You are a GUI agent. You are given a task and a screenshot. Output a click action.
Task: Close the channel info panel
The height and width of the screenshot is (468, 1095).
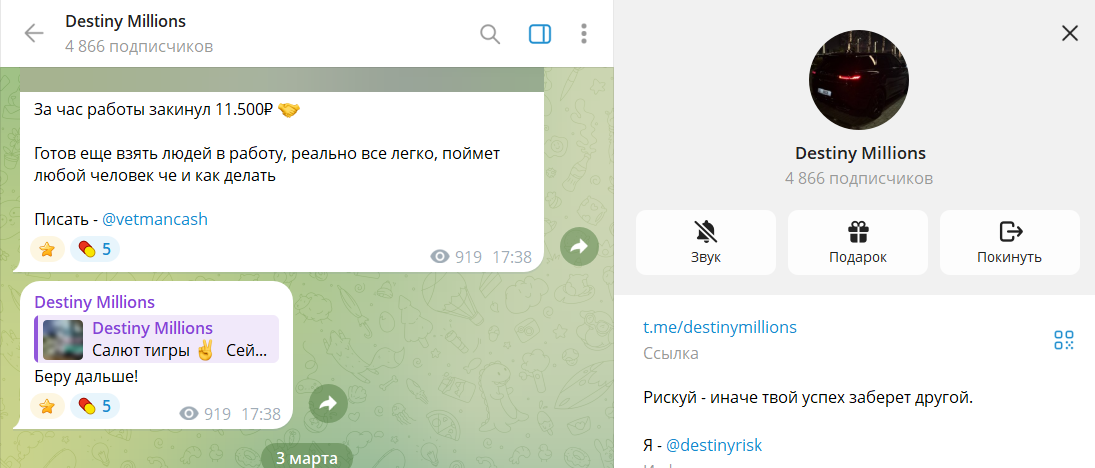pyautogui.click(x=1069, y=33)
